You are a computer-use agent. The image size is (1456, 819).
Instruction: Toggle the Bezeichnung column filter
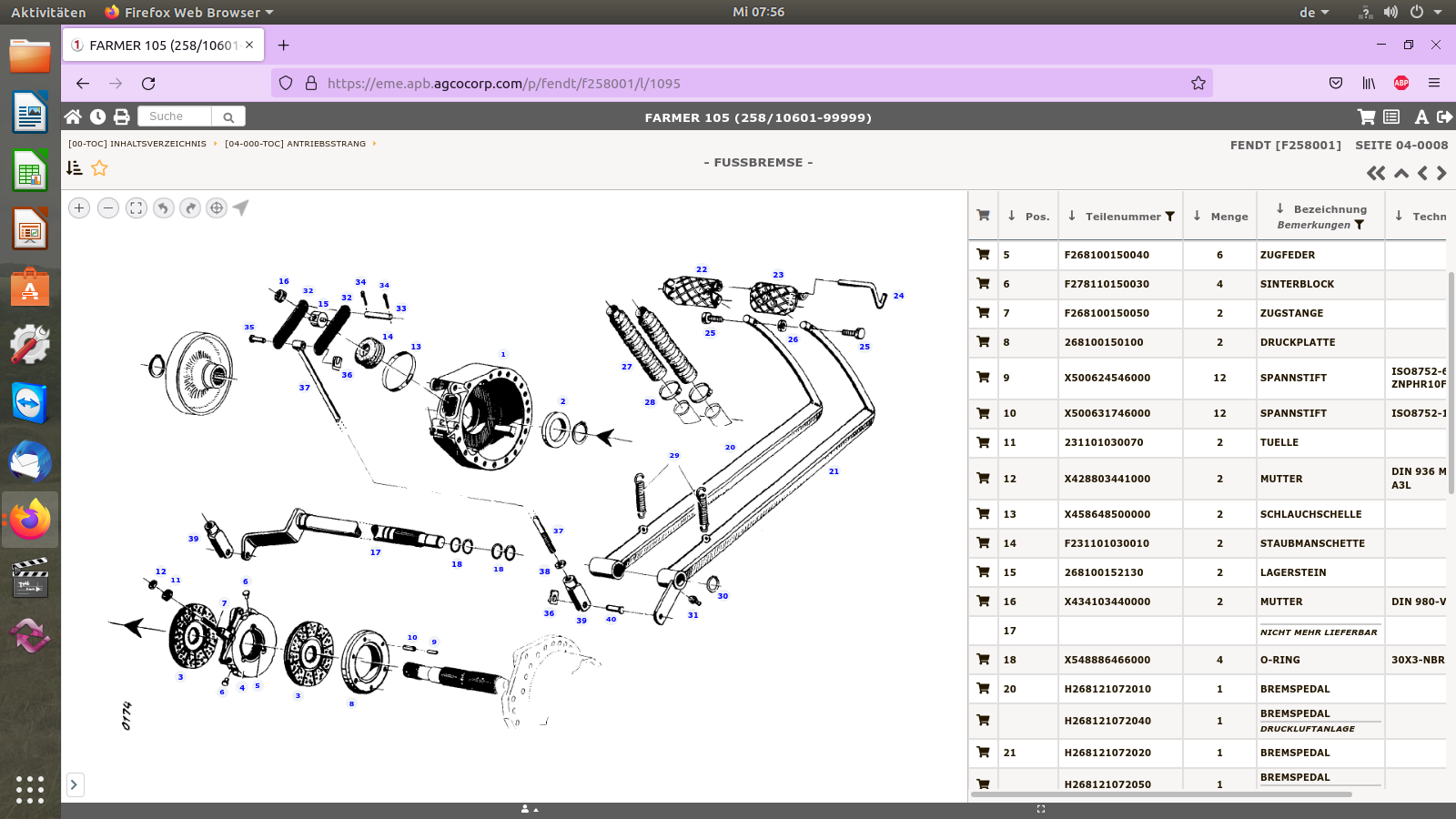click(1359, 225)
